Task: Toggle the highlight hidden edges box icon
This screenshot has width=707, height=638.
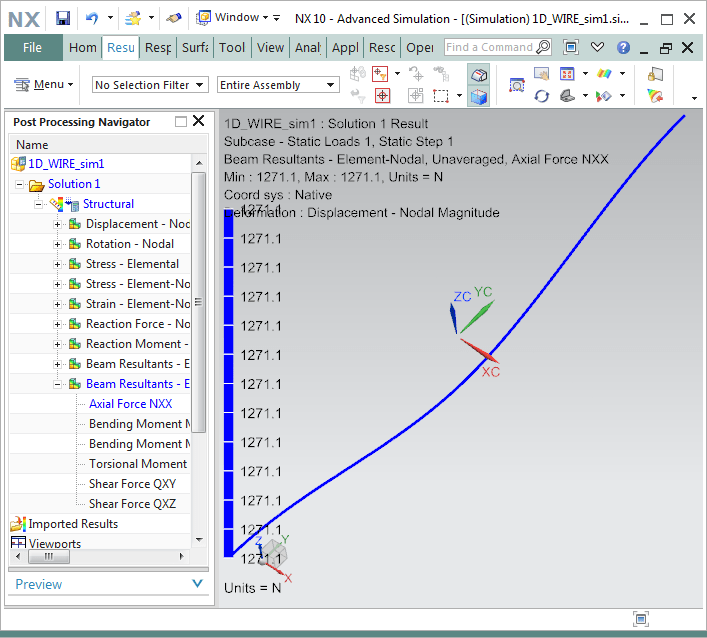Action: click(478, 74)
